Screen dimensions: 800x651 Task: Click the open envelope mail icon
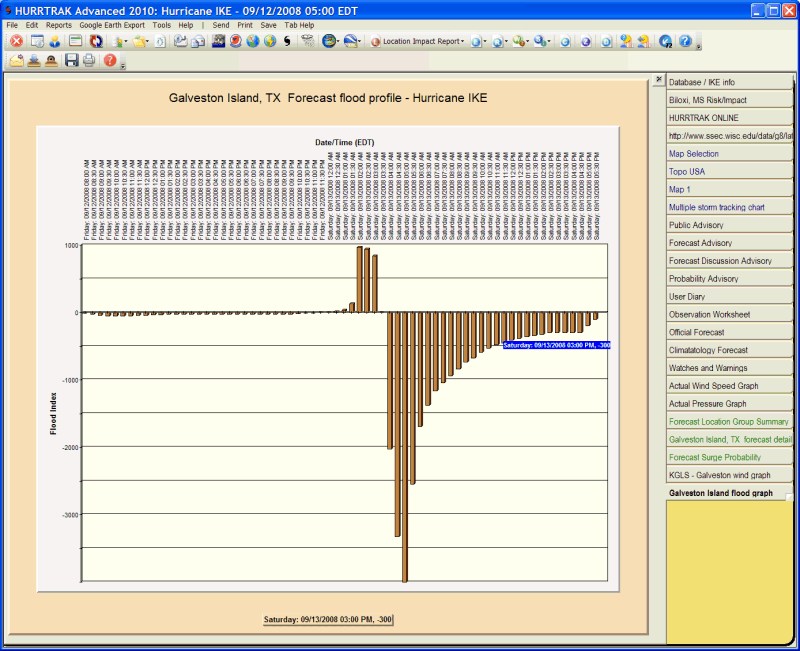(x=17, y=61)
